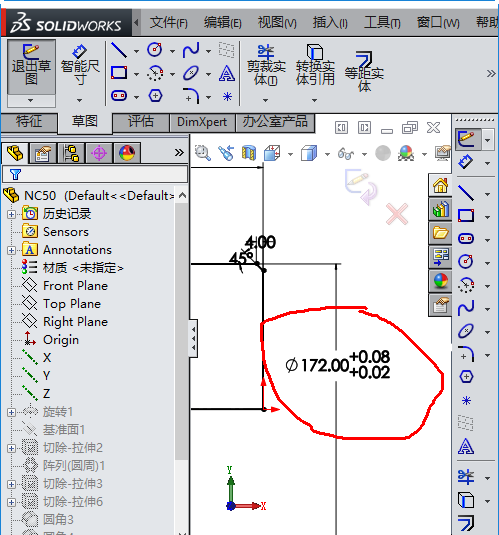Screen dimensions: 499x535
Task: Open the DimXpertManager tab icon
Action: pyautogui.click(x=99, y=153)
